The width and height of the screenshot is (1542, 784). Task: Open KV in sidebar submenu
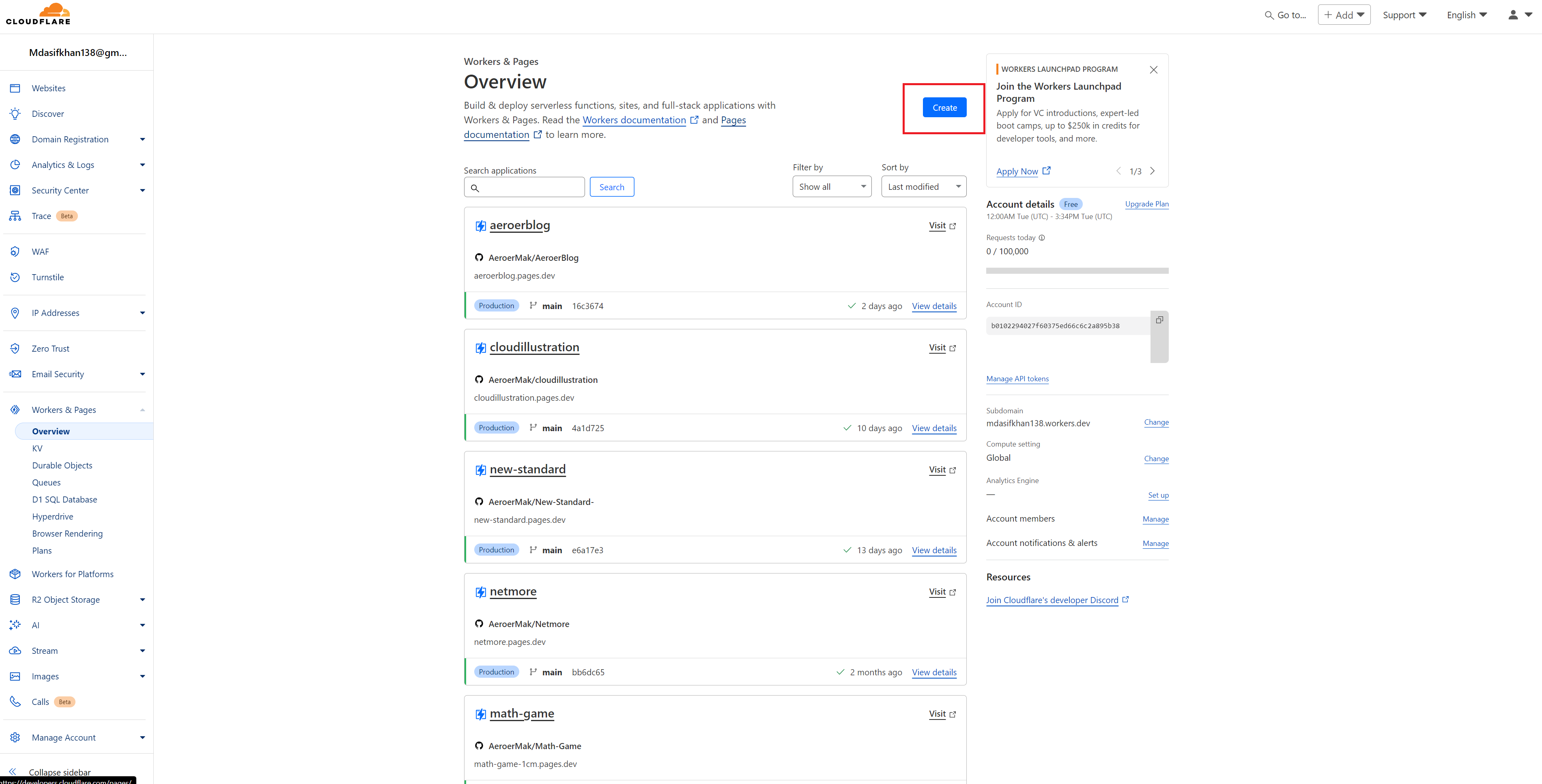37,448
